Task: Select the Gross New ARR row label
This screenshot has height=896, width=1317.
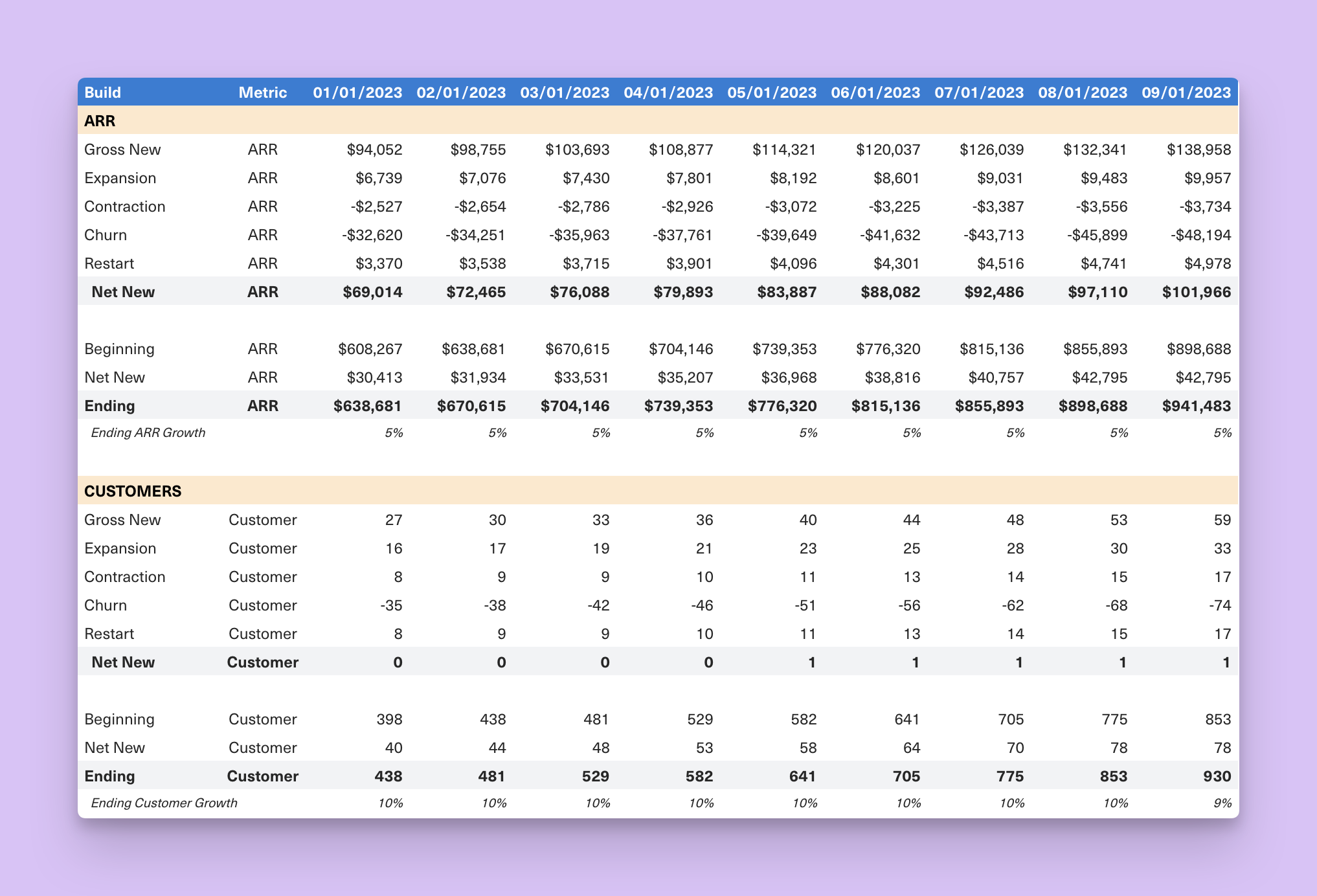Action: pyautogui.click(x=122, y=150)
